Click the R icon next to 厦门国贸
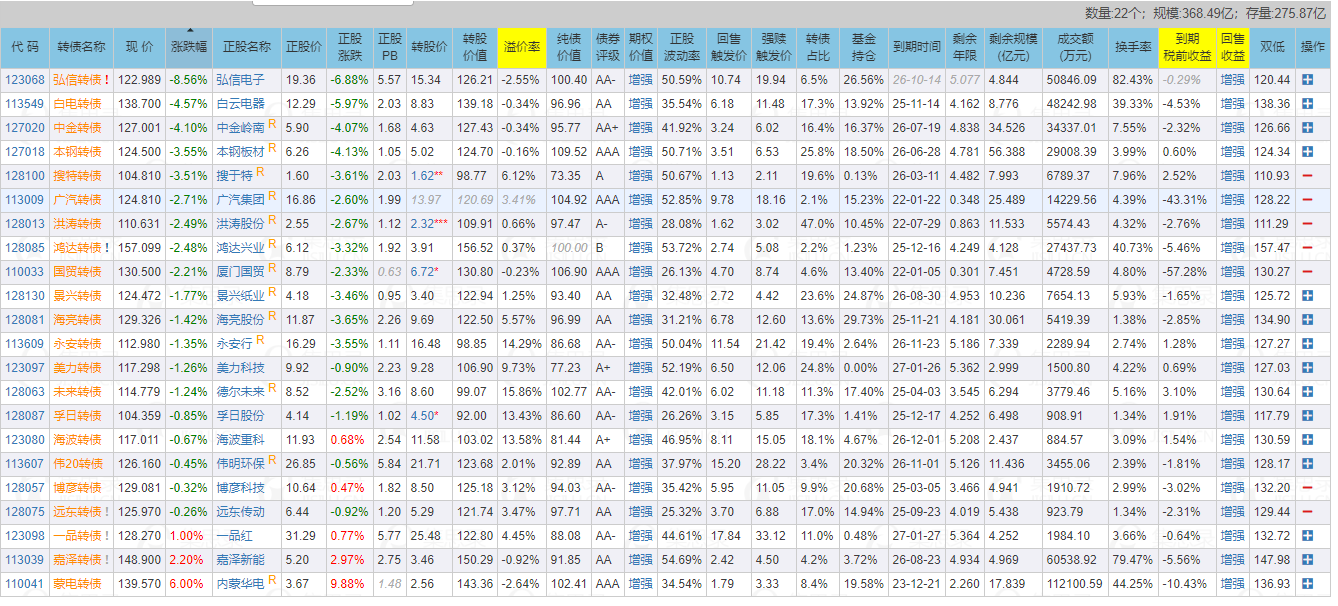 (272, 270)
